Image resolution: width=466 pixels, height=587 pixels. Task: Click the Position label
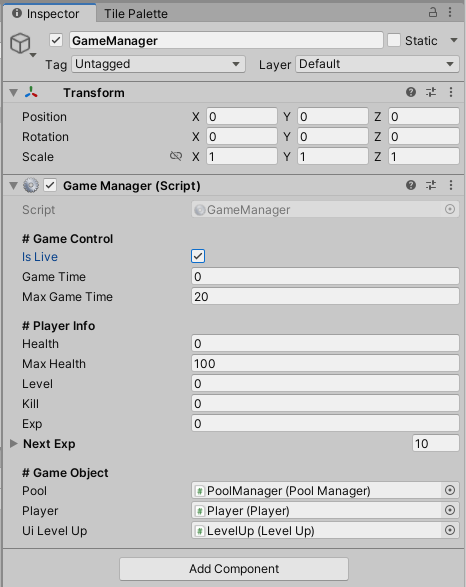(44, 117)
